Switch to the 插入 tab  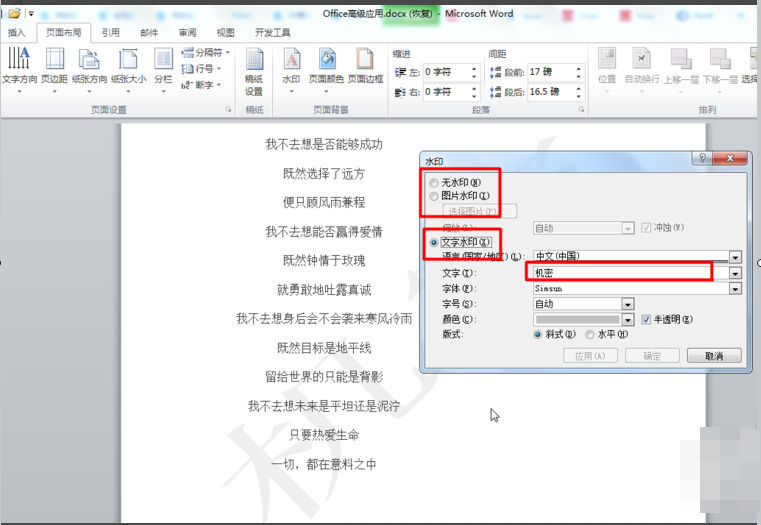tap(16, 33)
